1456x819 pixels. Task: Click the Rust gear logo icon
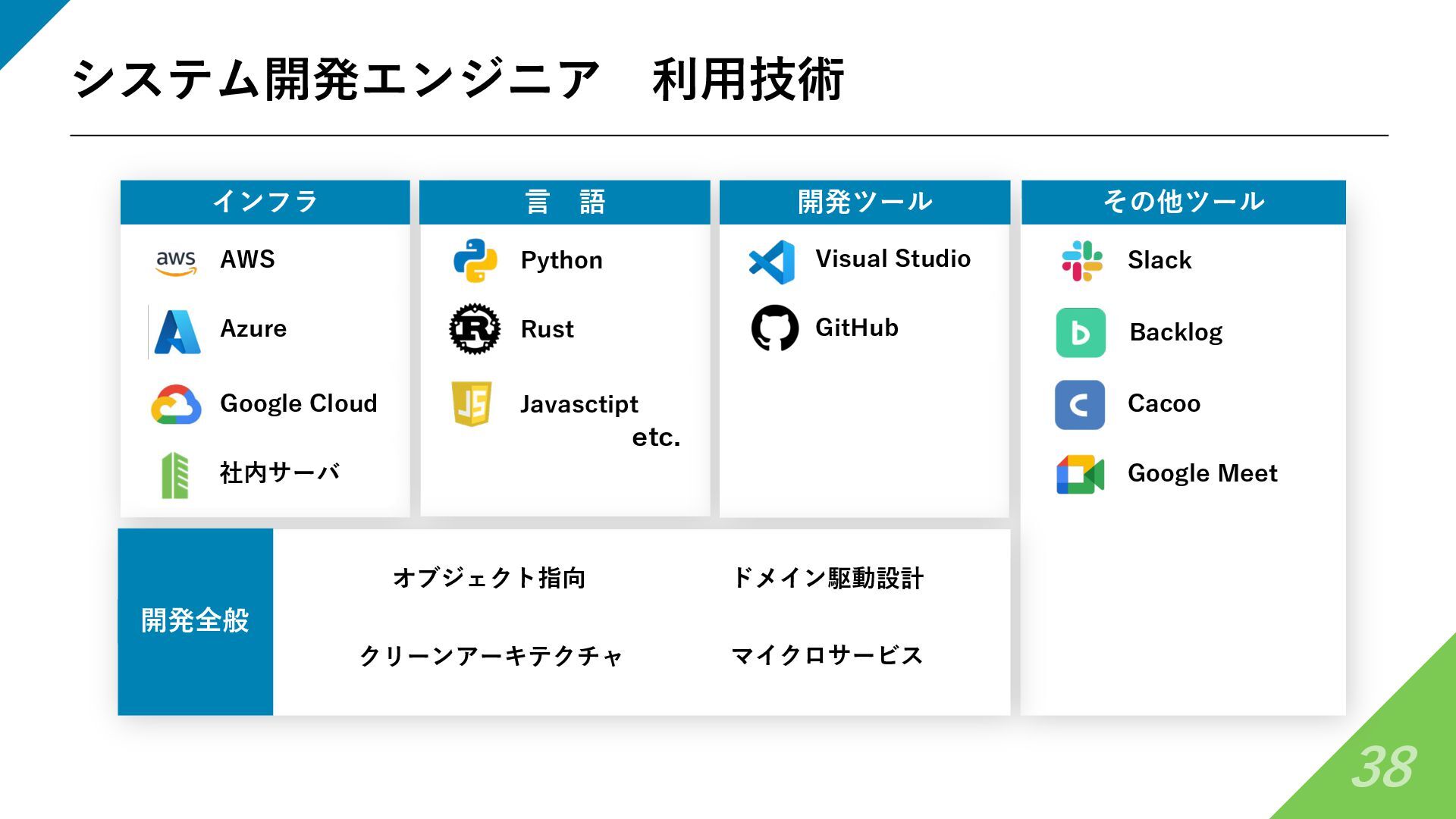point(475,329)
